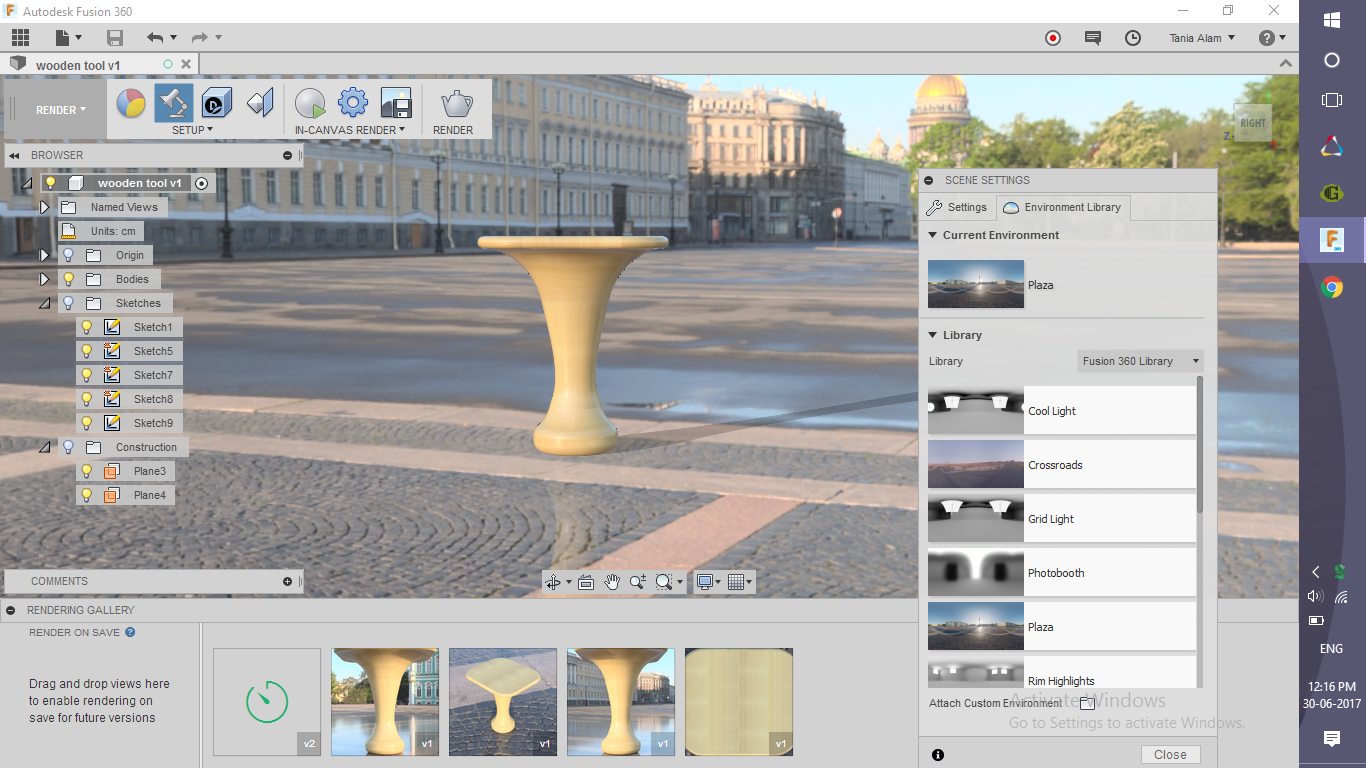
Task: Open Display Settings monitor icon
Action: coord(705,582)
